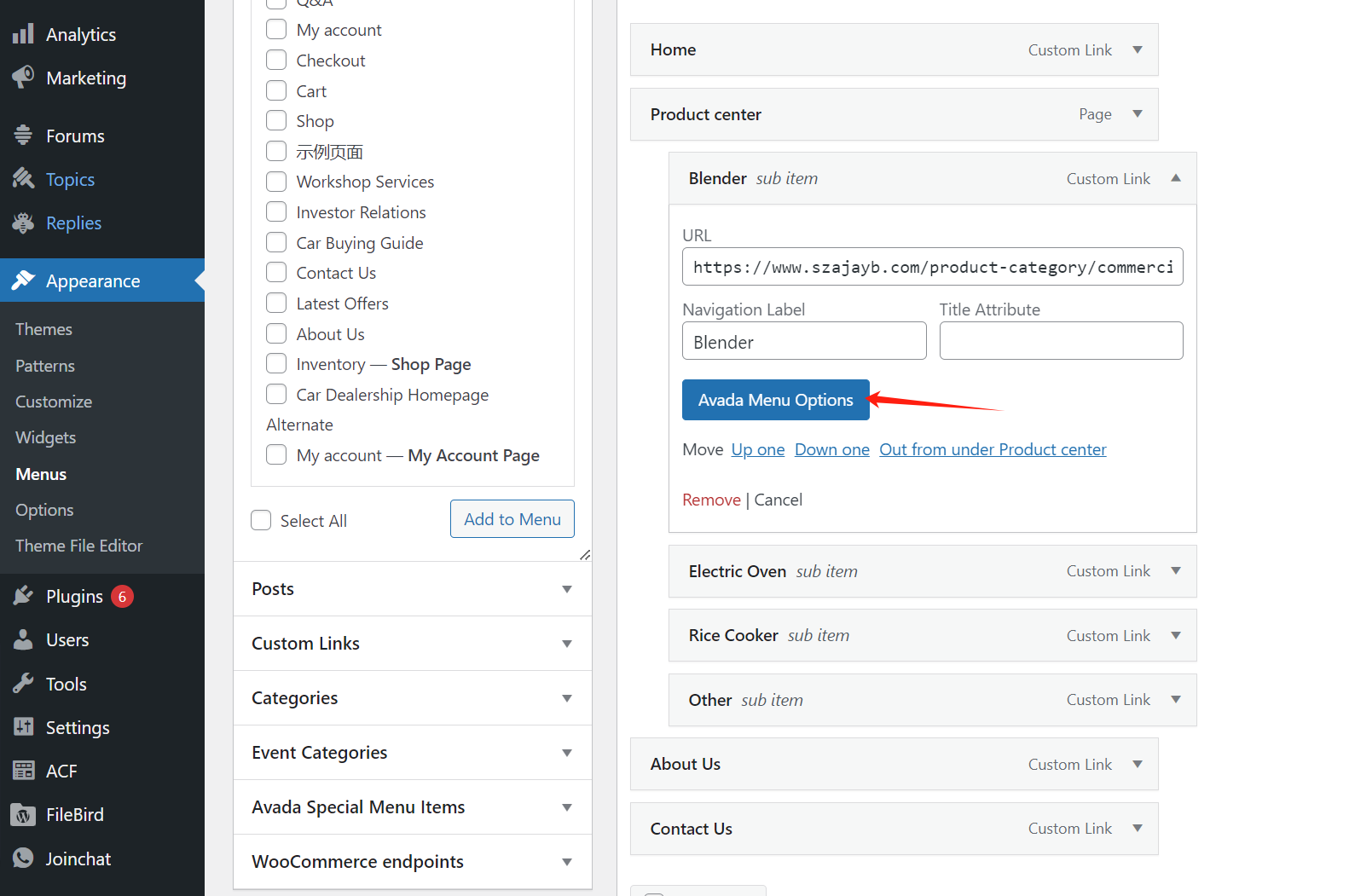
Task: Open Plugins via the plug icon
Action: 23,596
